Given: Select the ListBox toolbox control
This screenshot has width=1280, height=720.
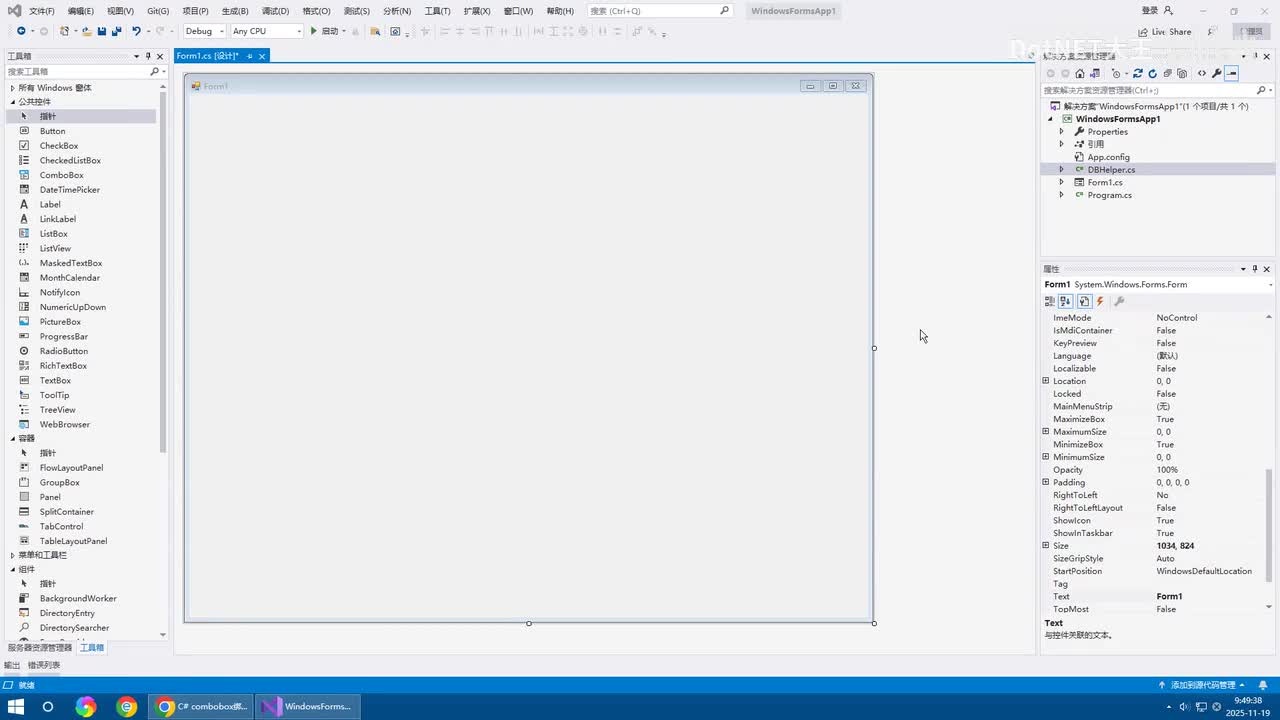Looking at the screenshot, I should (53, 234).
